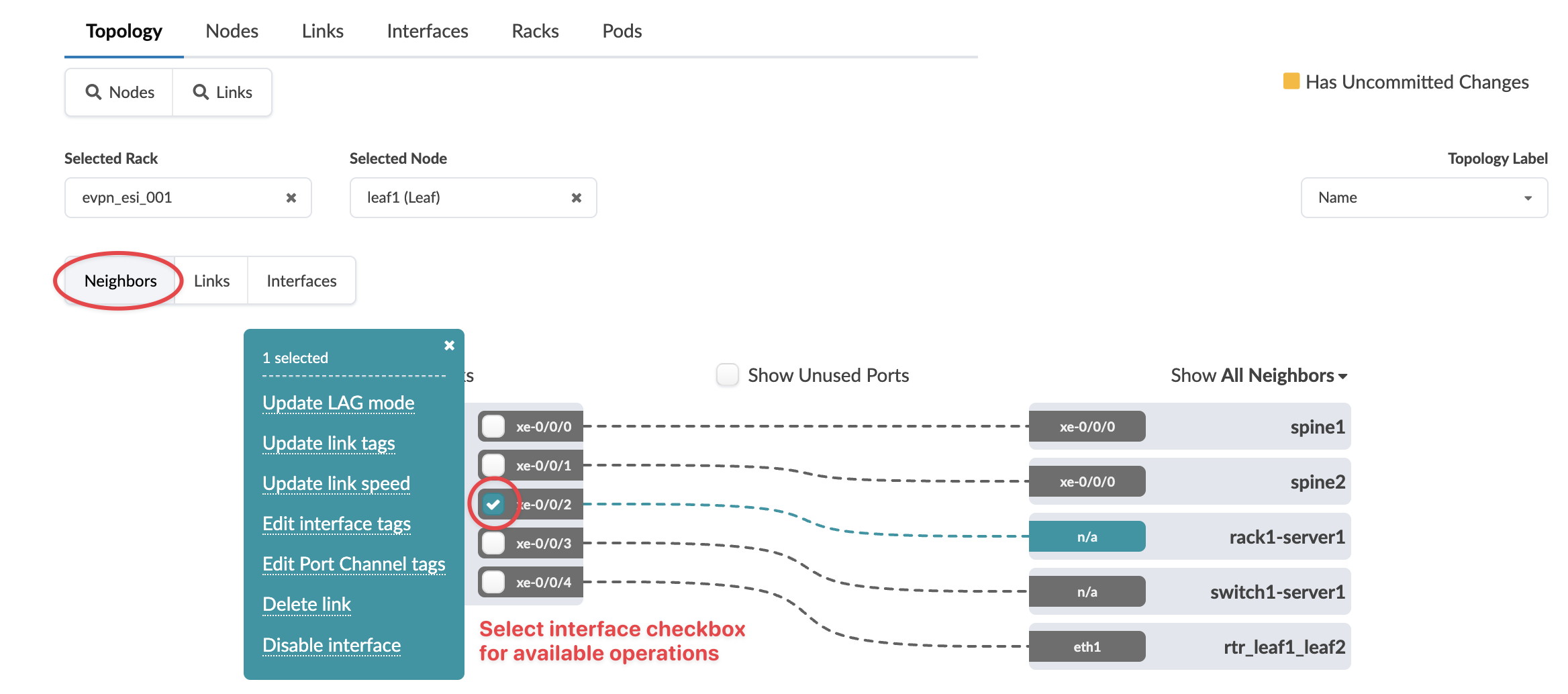Click the Has Uncommitted Changes yellow swatch
The width and height of the screenshot is (1568, 694).
tap(1291, 81)
